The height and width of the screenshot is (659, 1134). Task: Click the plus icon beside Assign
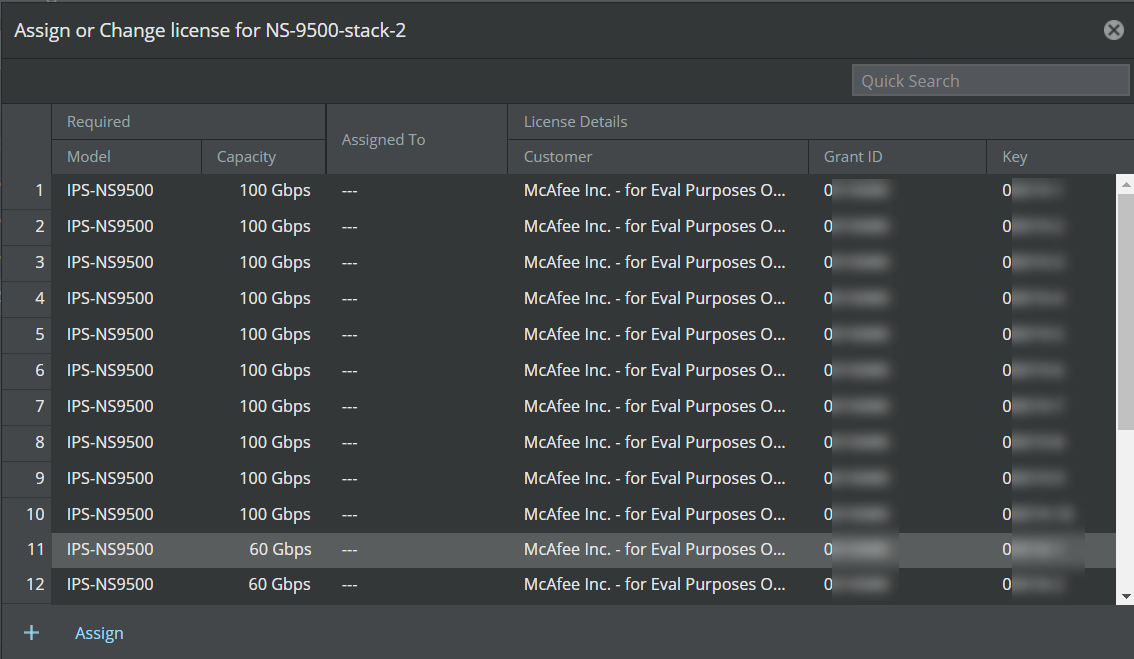(31, 633)
